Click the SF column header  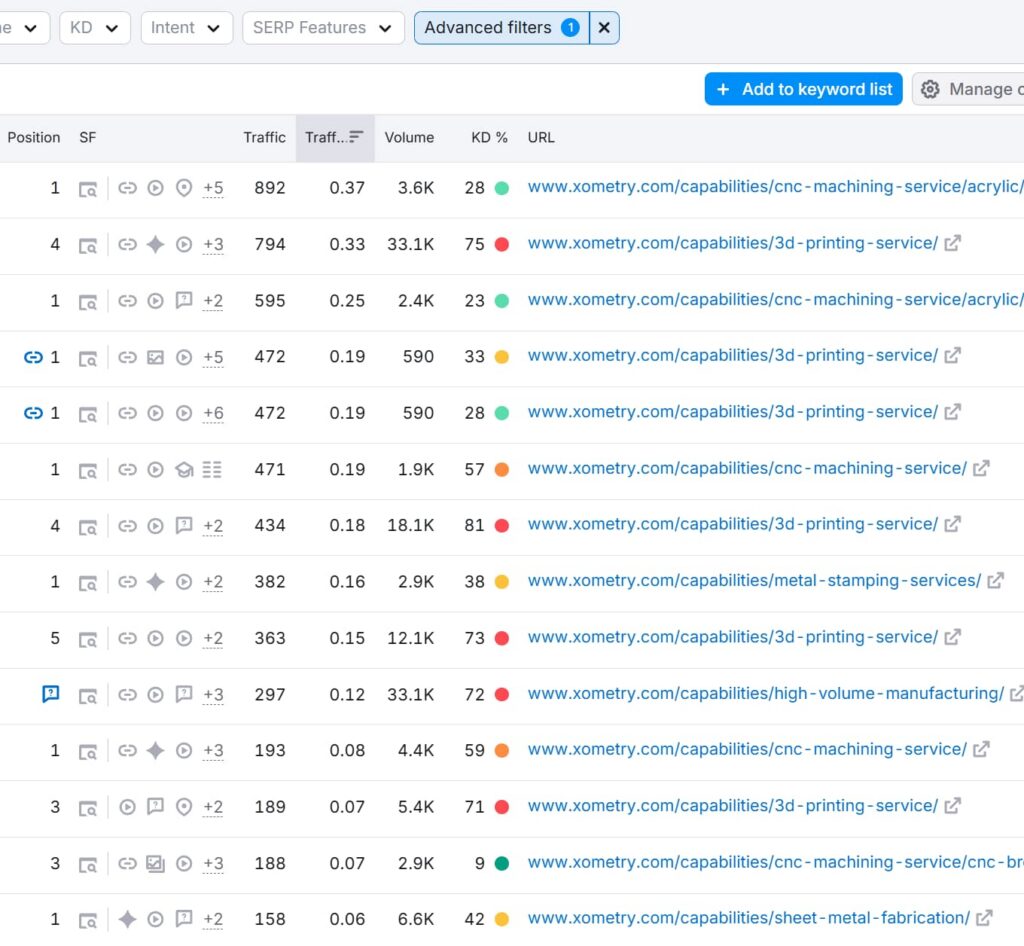pos(88,138)
